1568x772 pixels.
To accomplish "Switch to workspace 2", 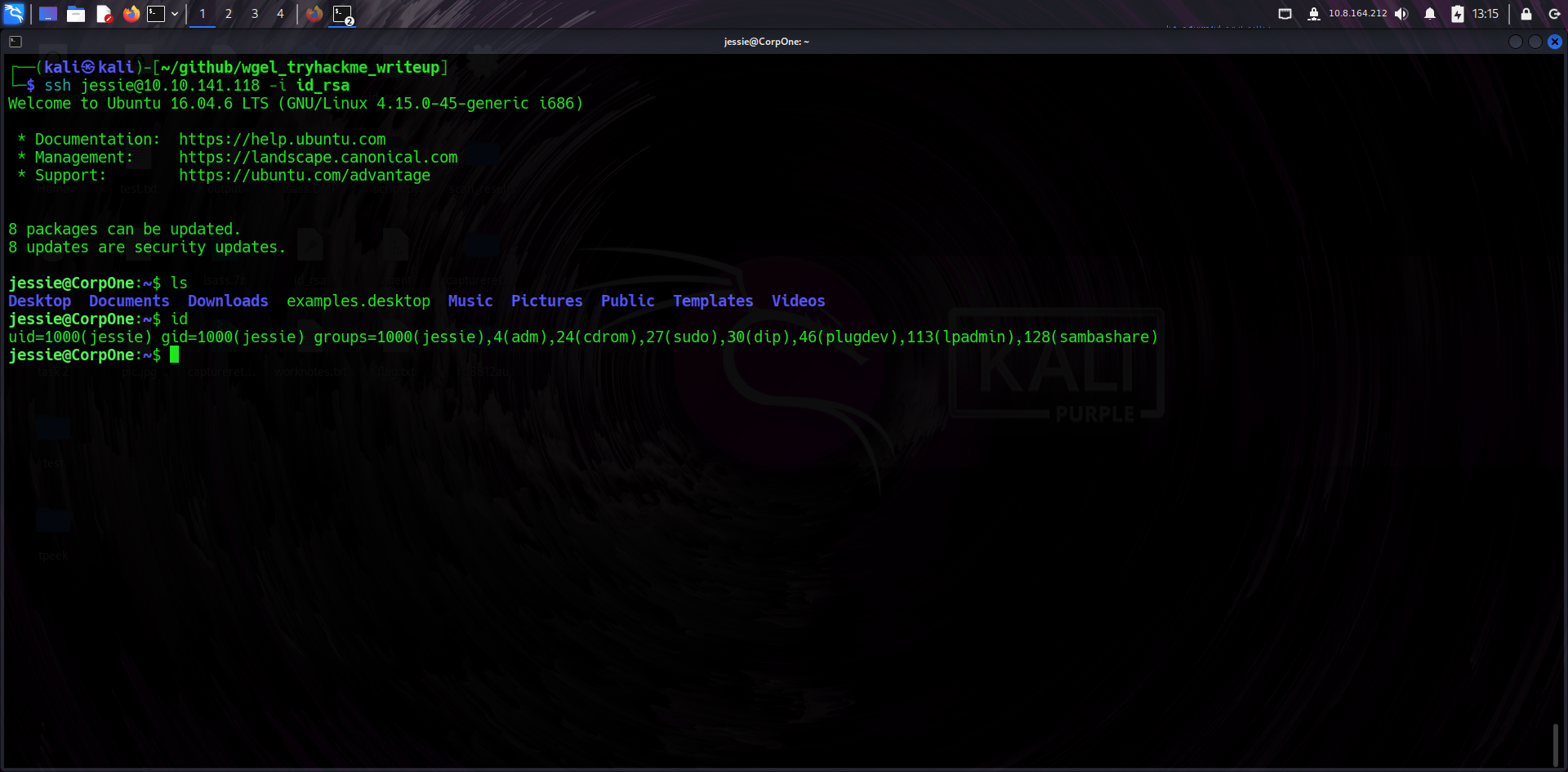I will pos(229,14).
